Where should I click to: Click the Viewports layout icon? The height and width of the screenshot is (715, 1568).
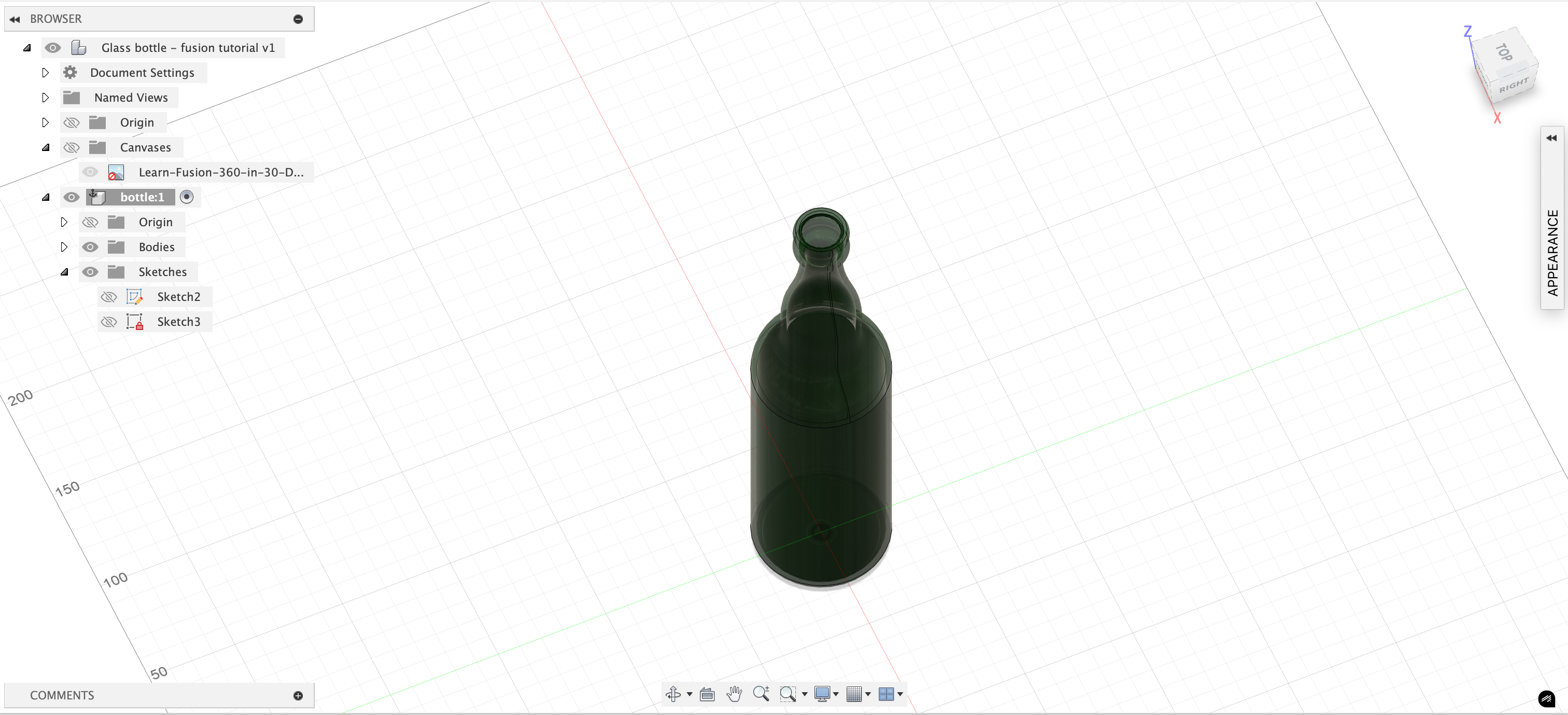(x=886, y=694)
